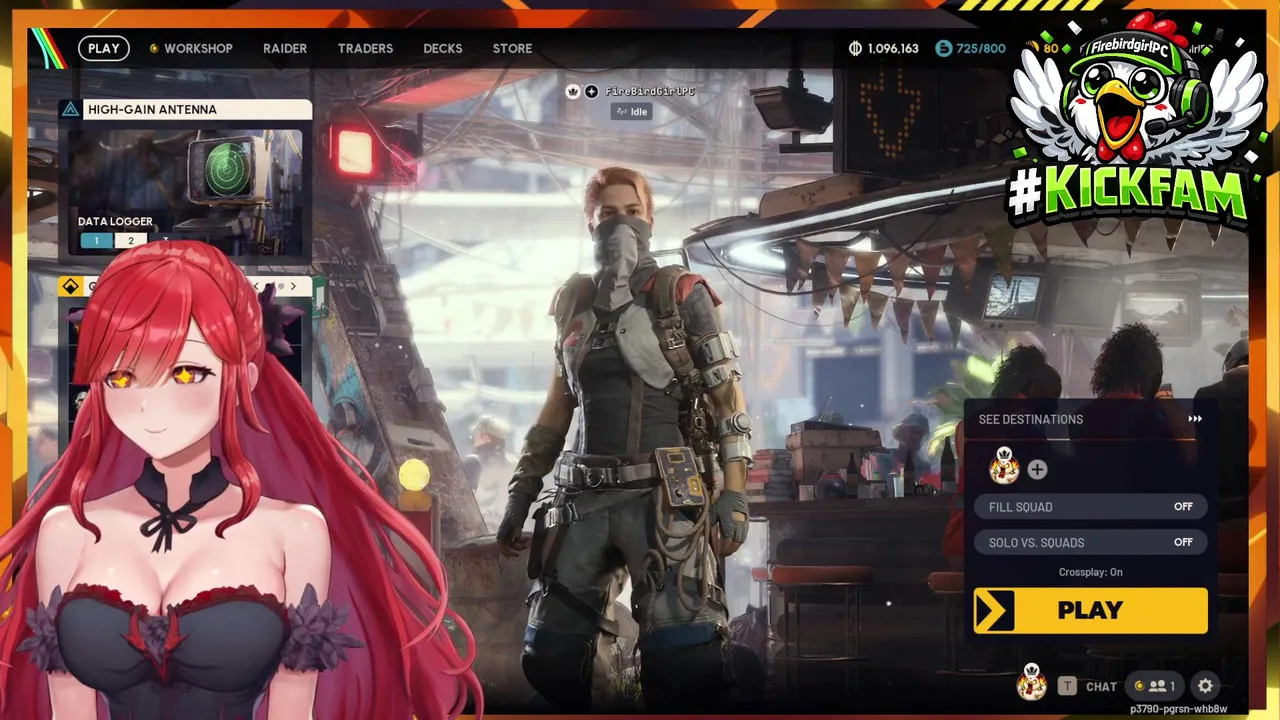Click the player avatar icon beside CHAT
This screenshot has height=720, width=1280.
pyautogui.click(x=1032, y=683)
